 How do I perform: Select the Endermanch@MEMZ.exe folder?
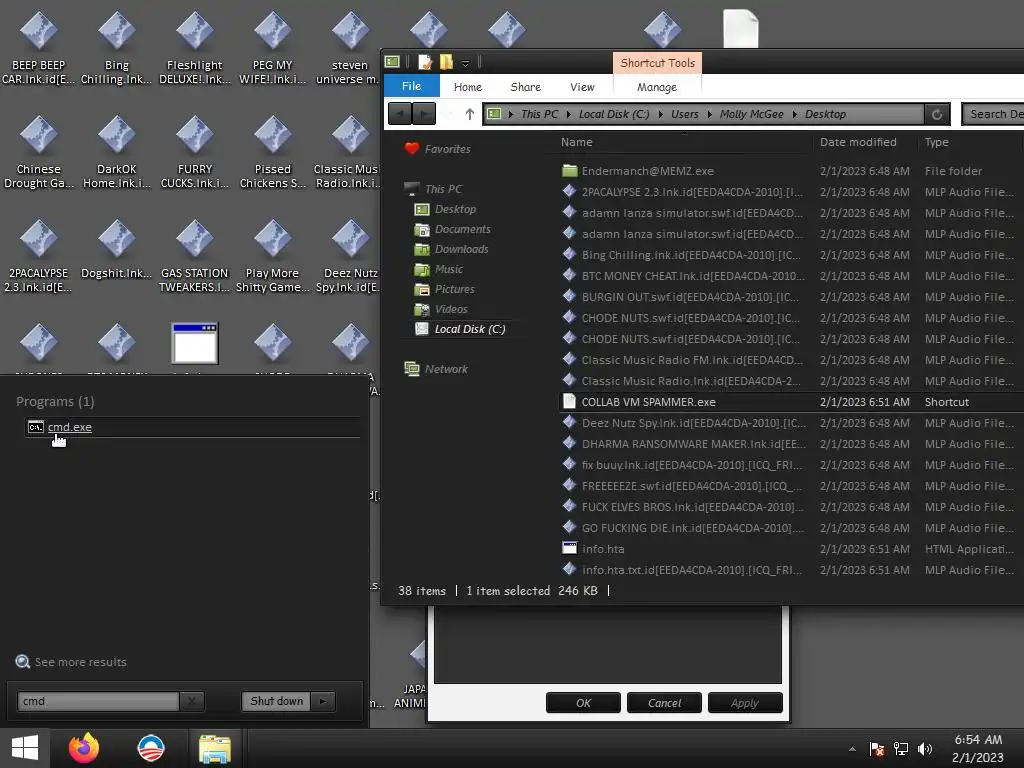coord(647,171)
